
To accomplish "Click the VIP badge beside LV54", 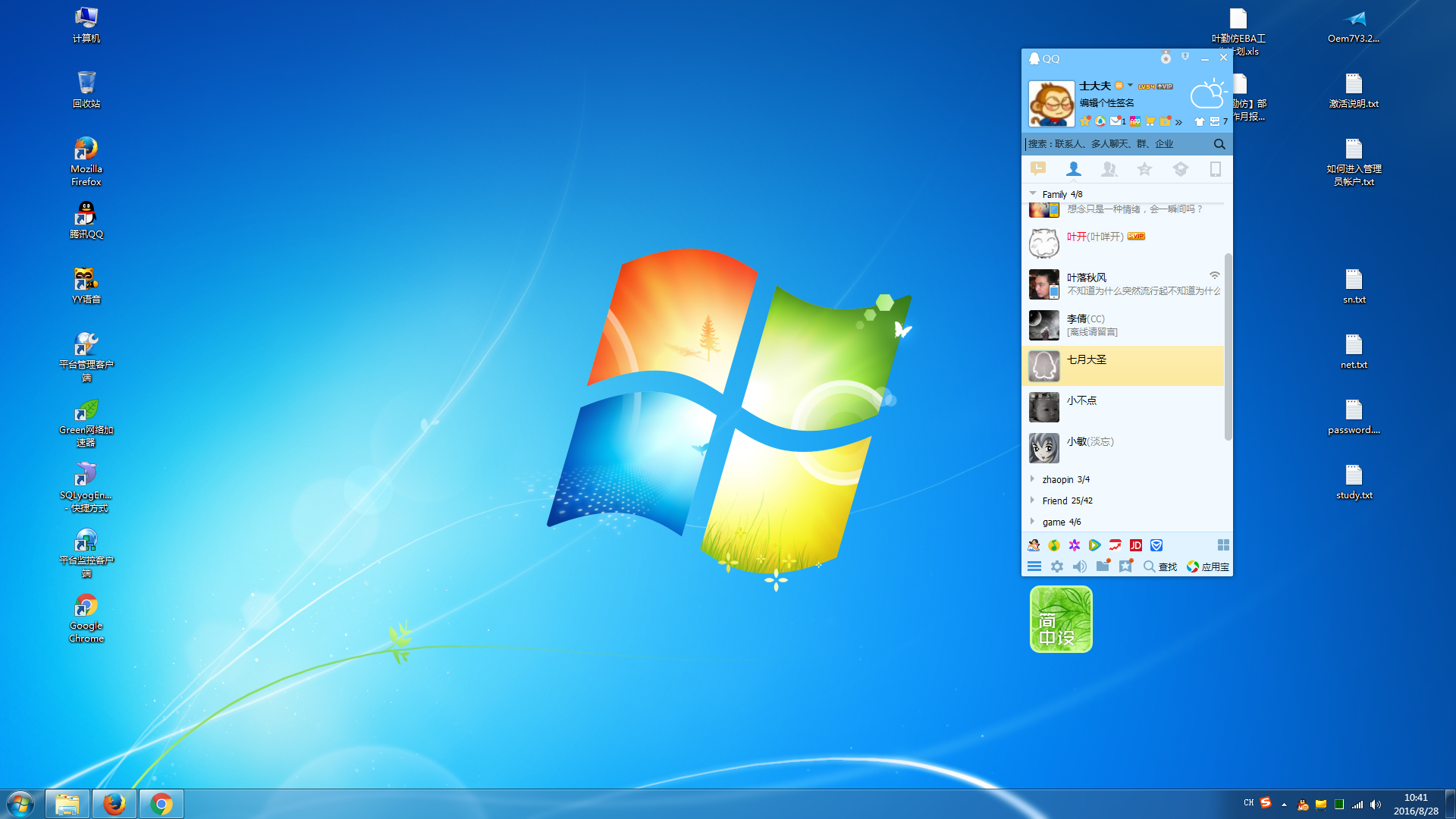I will tap(1166, 86).
